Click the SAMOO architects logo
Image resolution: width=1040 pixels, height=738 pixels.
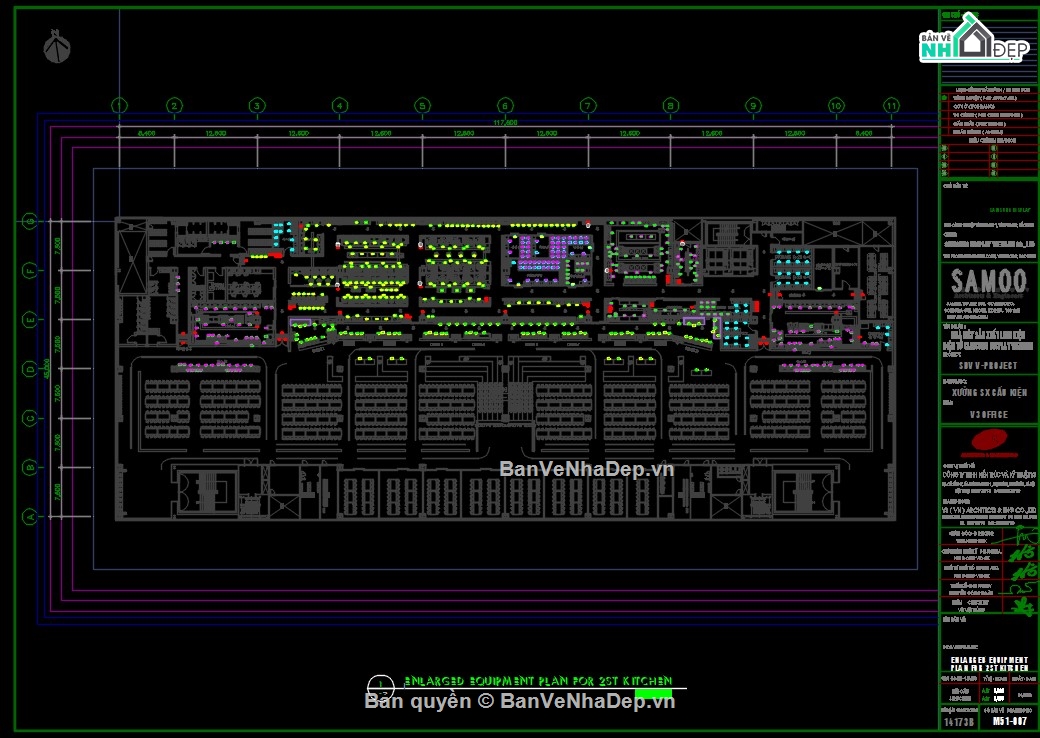(x=988, y=282)
